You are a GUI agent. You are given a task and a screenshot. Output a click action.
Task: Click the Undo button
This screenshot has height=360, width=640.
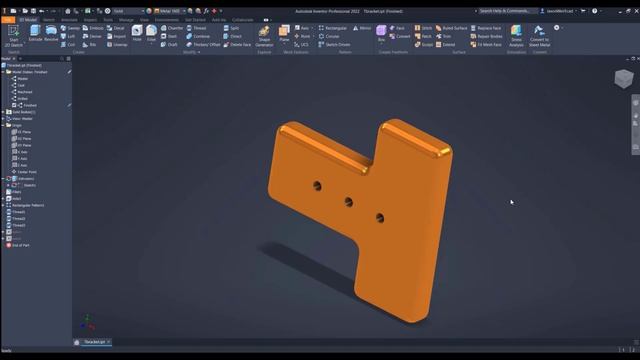click(x=42, y=11)
